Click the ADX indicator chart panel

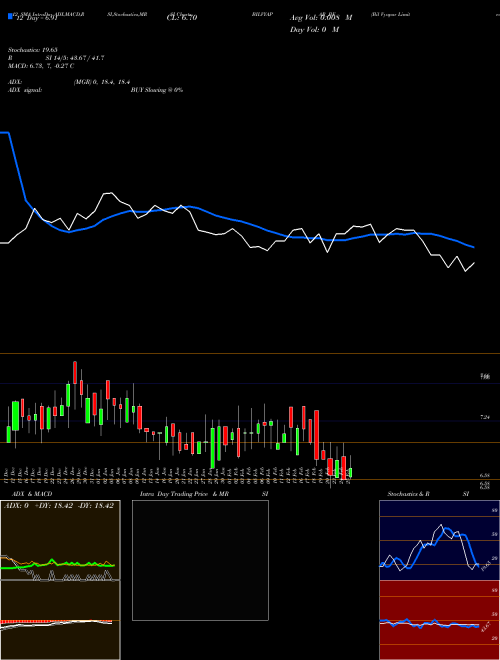pos(60,540)
